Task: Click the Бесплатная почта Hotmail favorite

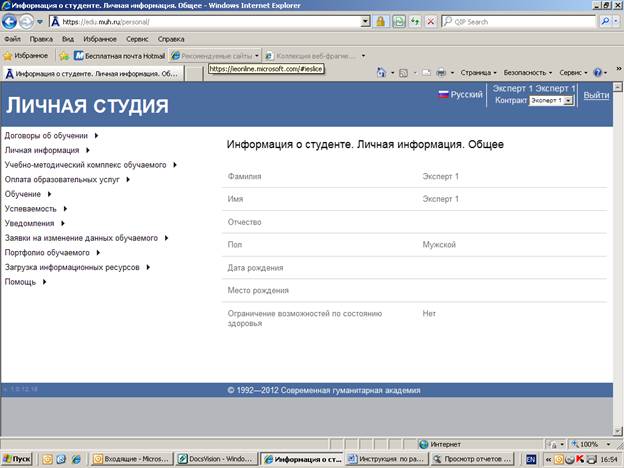Action: tap(118, 55)
